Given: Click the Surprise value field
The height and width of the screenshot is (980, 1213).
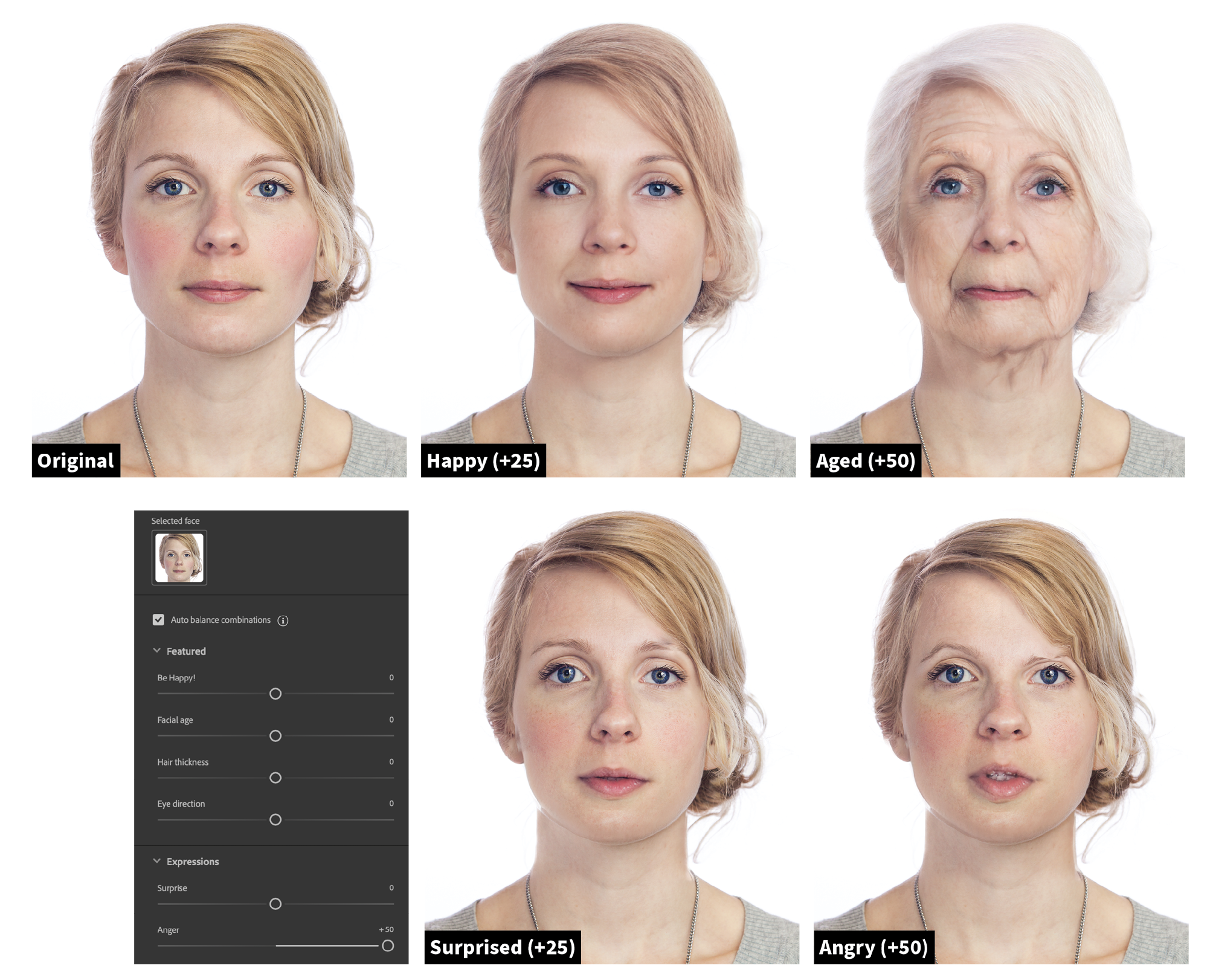Looking at the screenshot, I should point(391,888).
